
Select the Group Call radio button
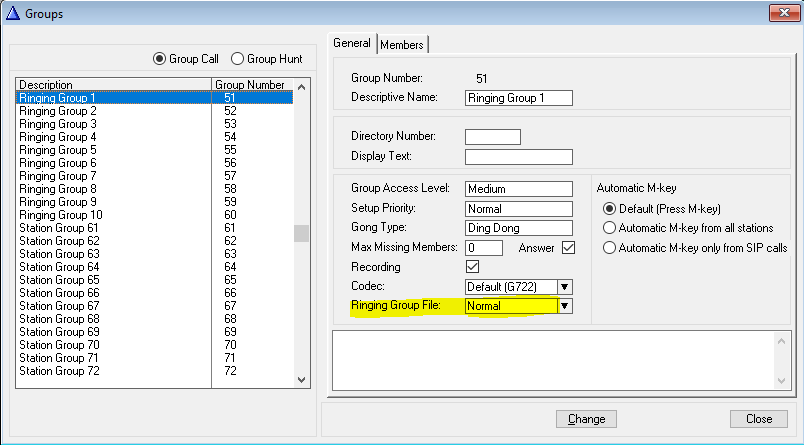coord(159,59)
